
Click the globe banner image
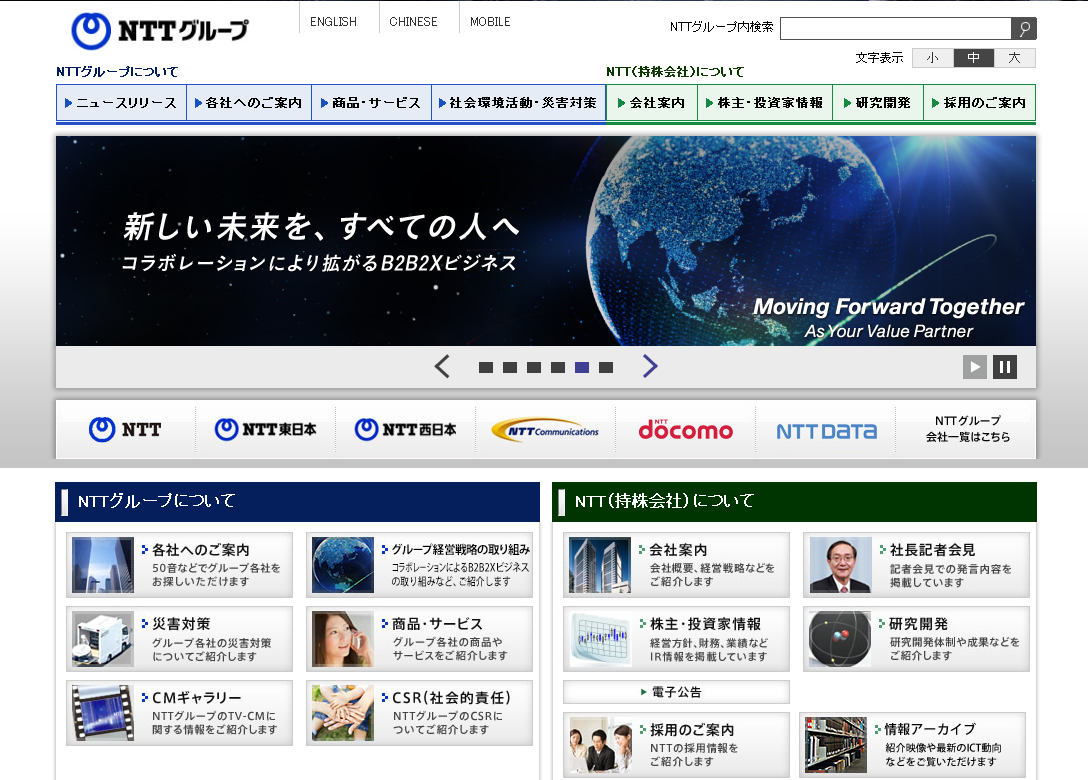coord(545,241)
